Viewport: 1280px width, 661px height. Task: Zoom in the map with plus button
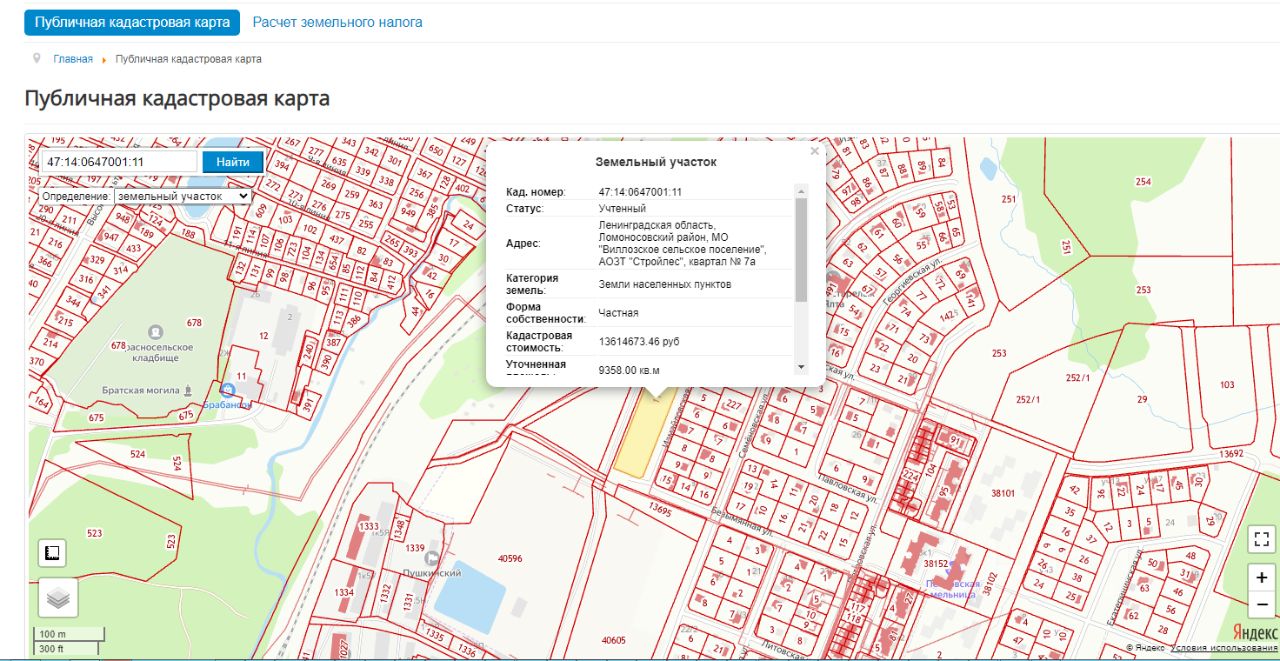tap(1262, 578)
